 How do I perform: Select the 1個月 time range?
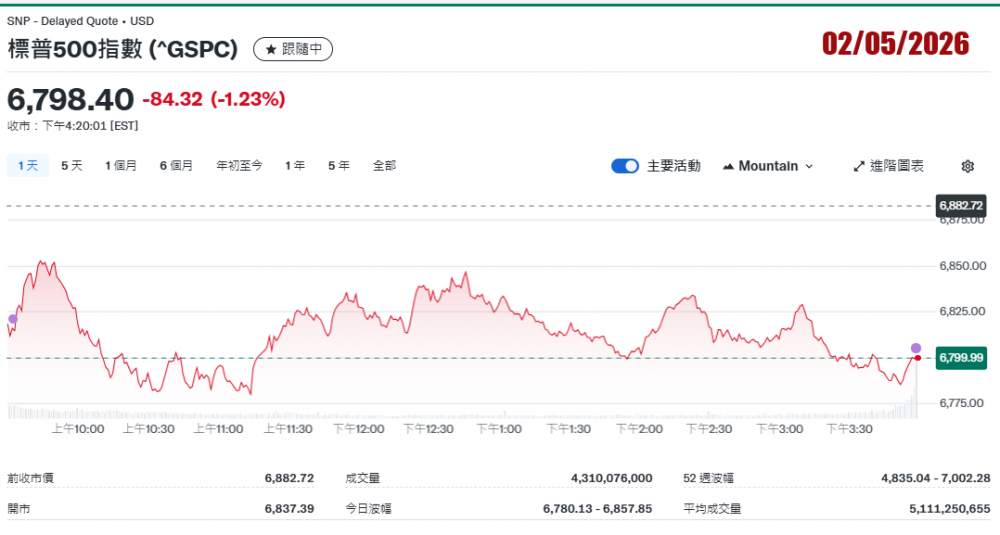click(x=121, y=166)
